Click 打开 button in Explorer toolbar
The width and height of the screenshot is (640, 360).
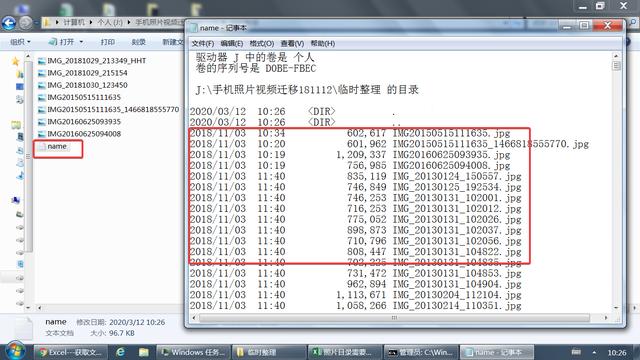click(63, 42)
